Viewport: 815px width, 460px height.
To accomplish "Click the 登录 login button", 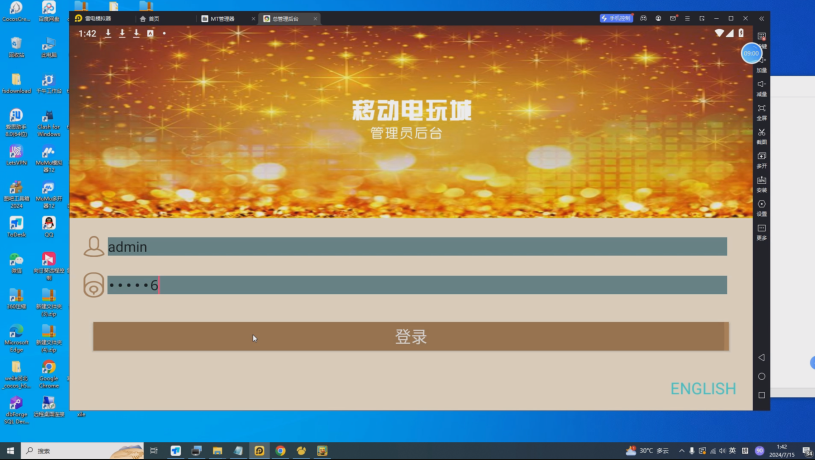I will [410, 337].
